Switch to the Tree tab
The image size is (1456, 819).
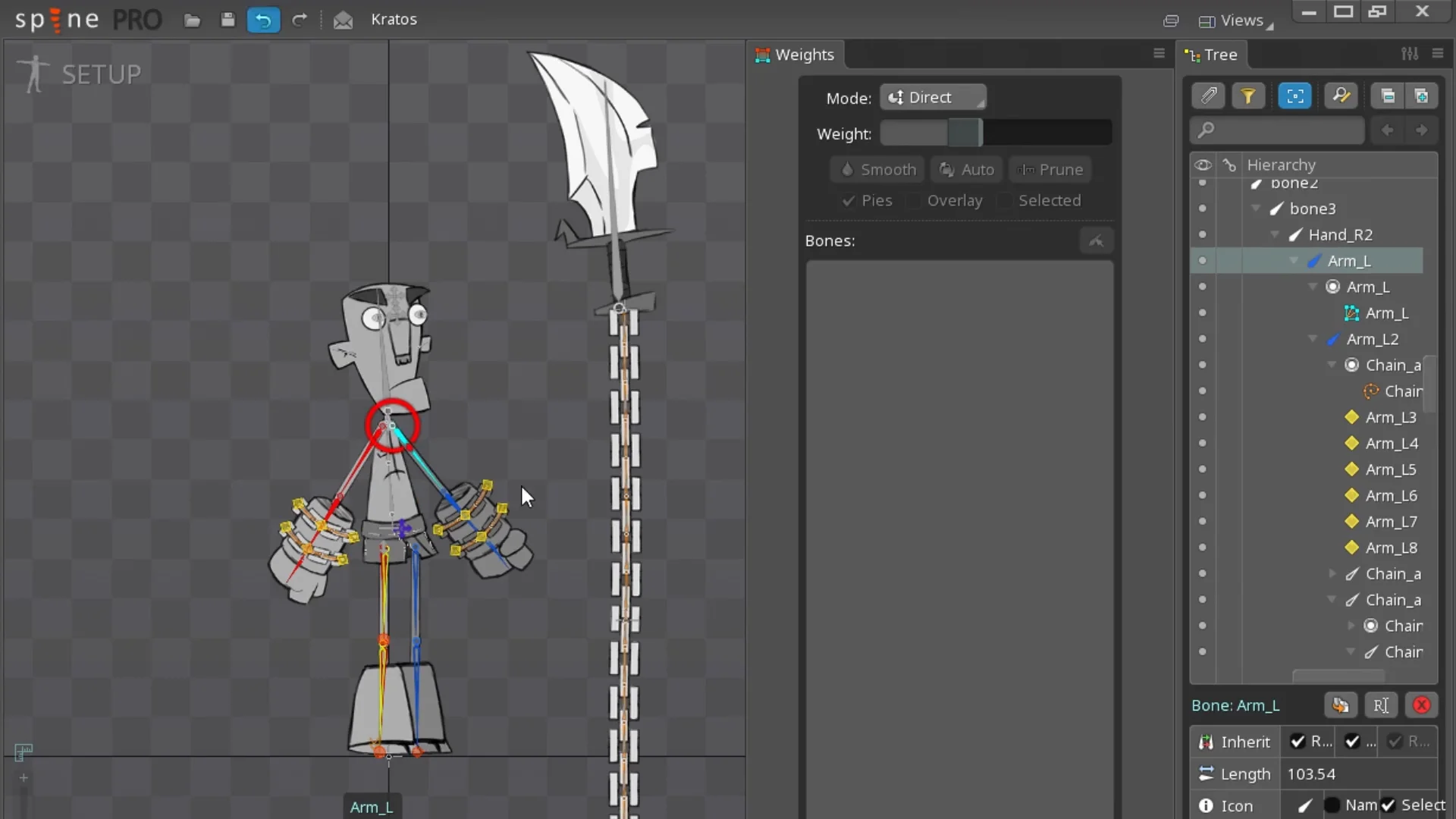pos(1211,54)
